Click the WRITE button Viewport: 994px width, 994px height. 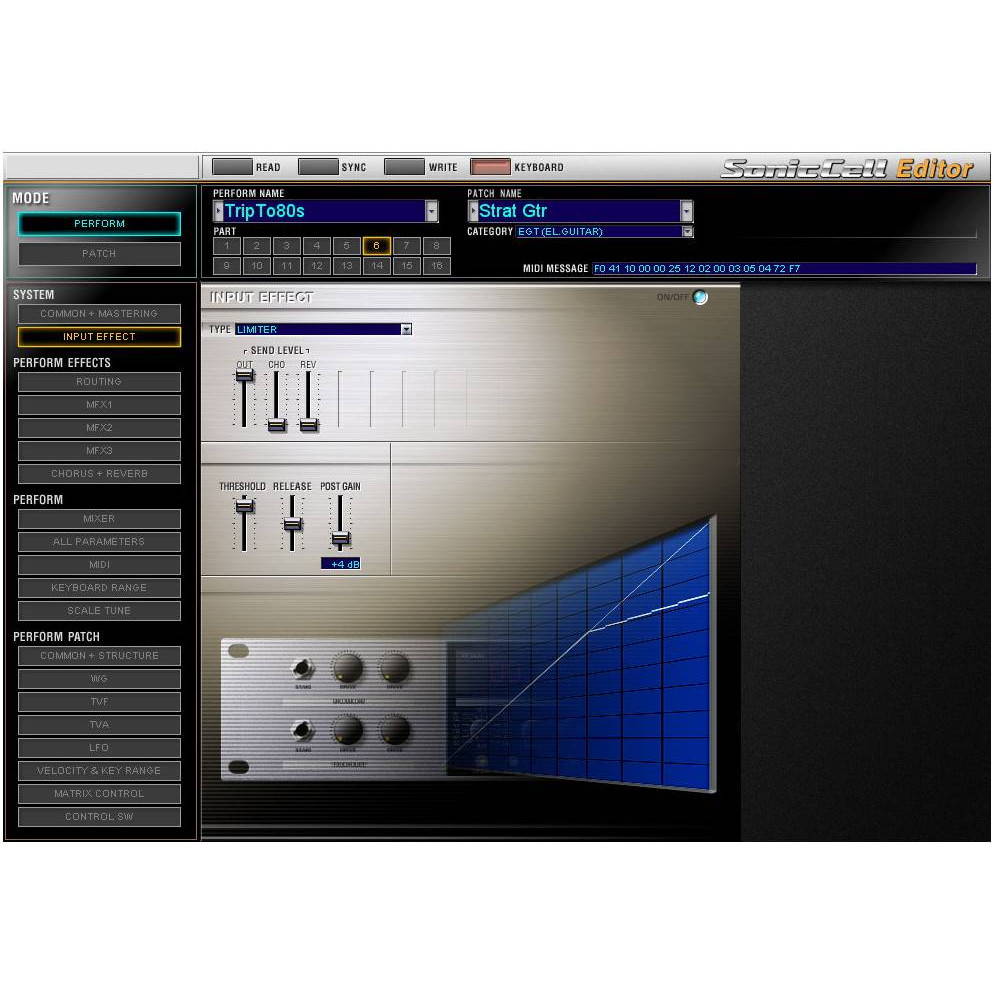(404, 167)
